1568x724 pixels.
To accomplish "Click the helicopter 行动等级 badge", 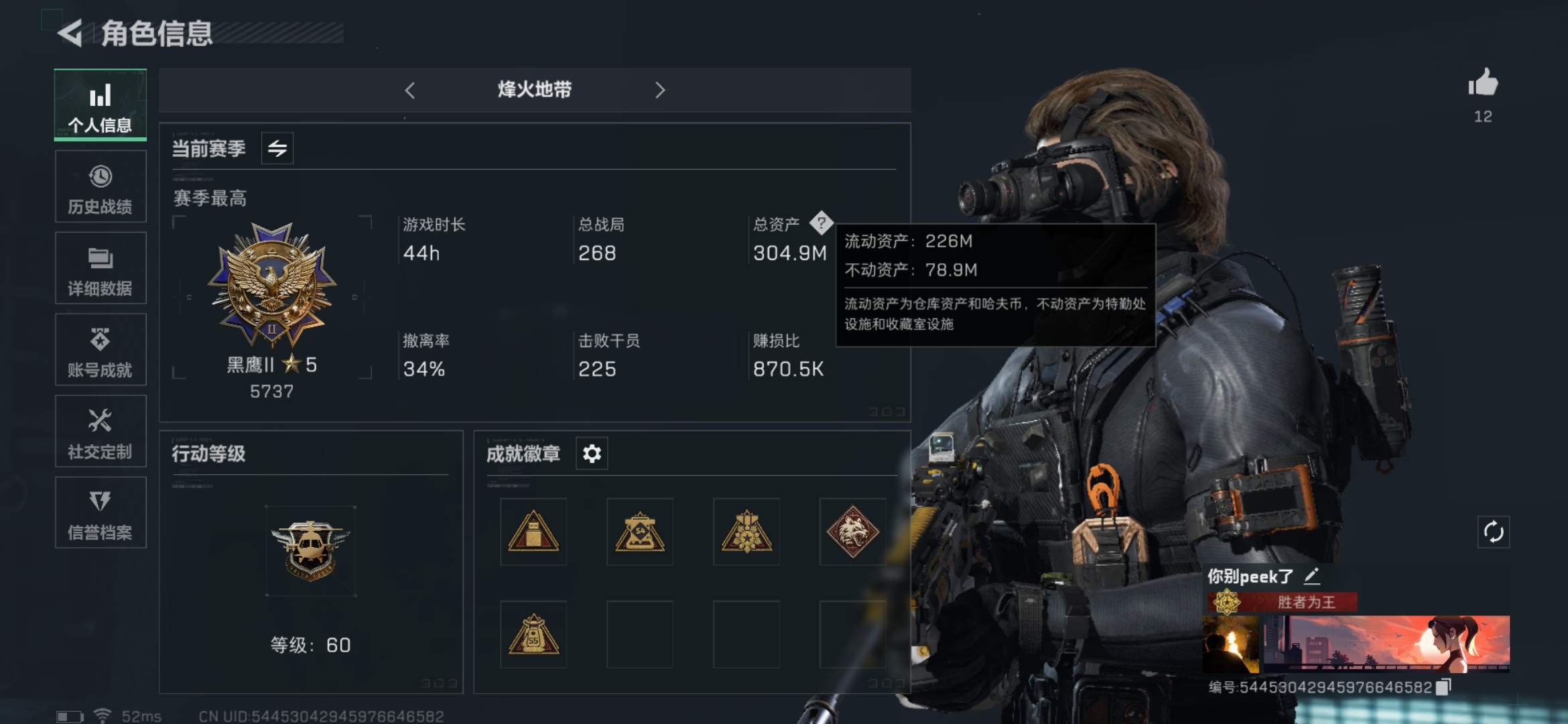I will coord(310,550).
